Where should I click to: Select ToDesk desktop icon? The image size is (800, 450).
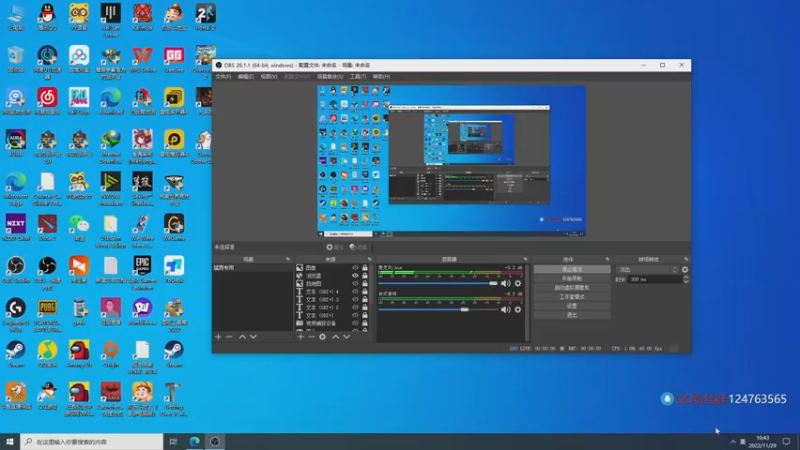click(174, 270)
